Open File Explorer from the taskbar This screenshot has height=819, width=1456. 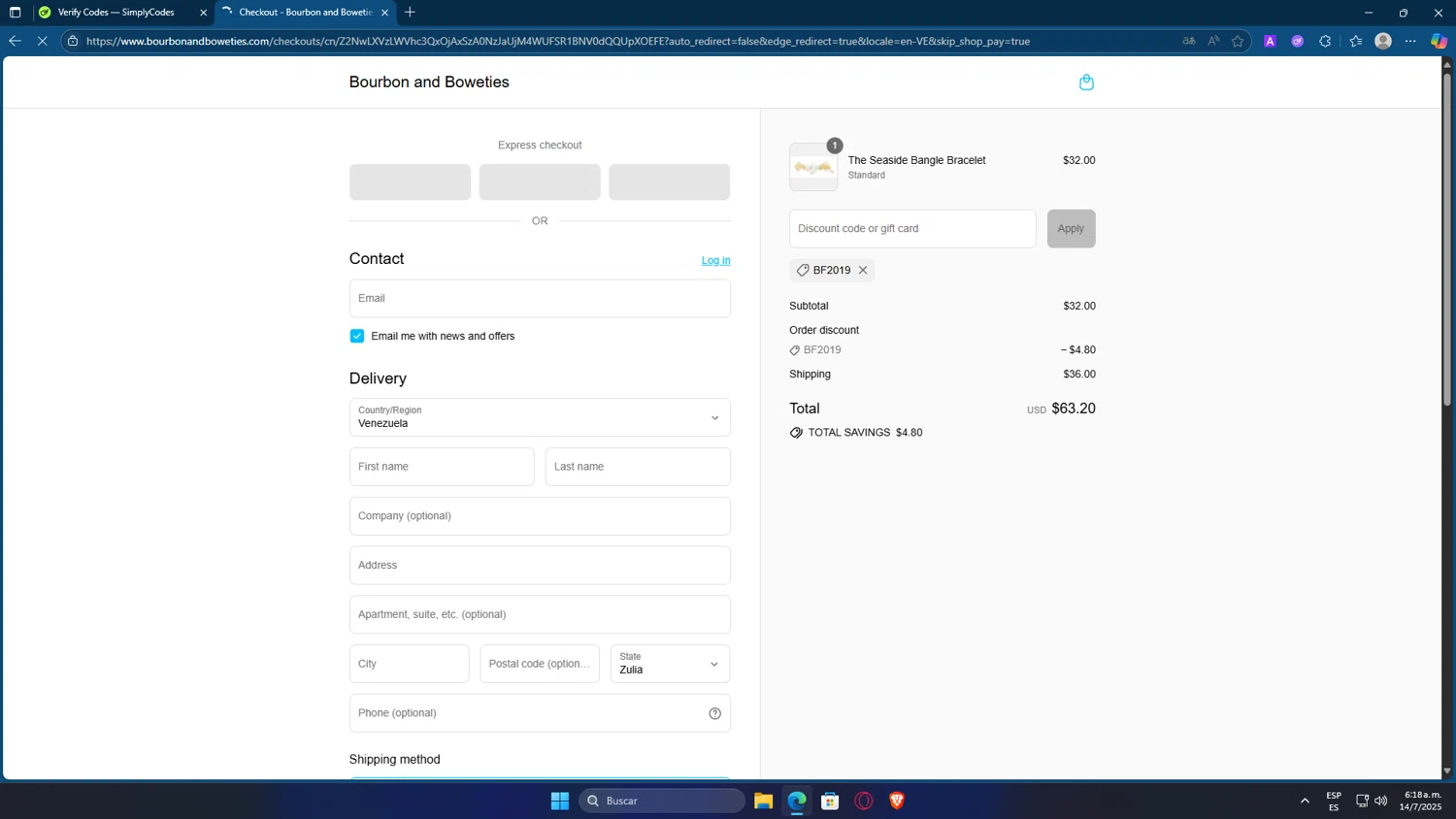763,801
